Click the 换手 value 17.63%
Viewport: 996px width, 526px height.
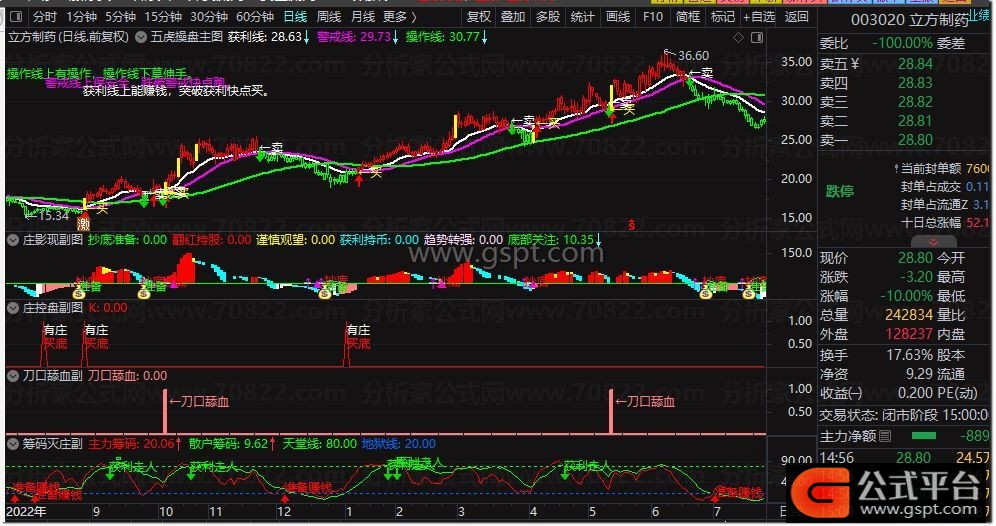pos(910,355)
